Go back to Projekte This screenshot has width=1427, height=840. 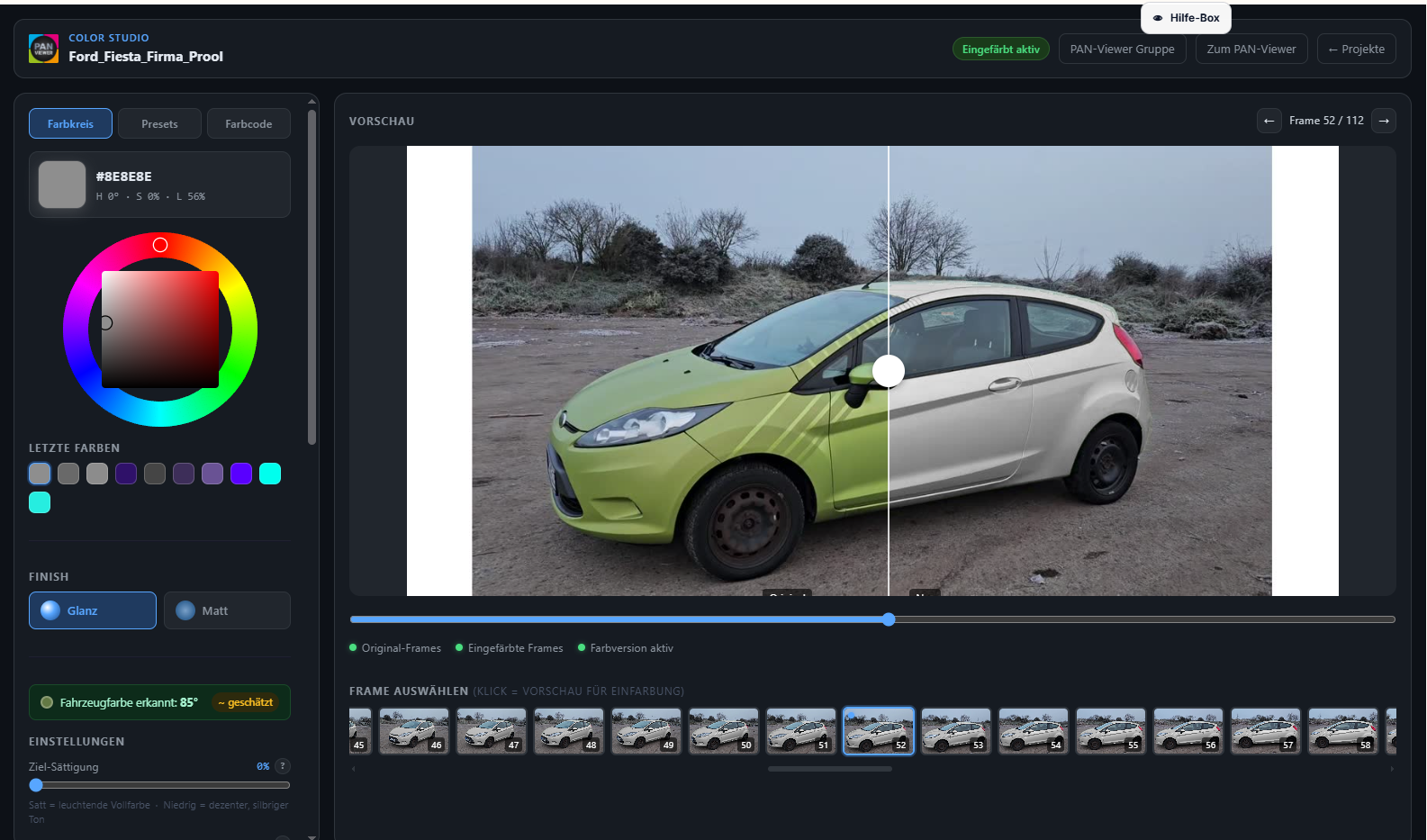tap(1357, 50)
